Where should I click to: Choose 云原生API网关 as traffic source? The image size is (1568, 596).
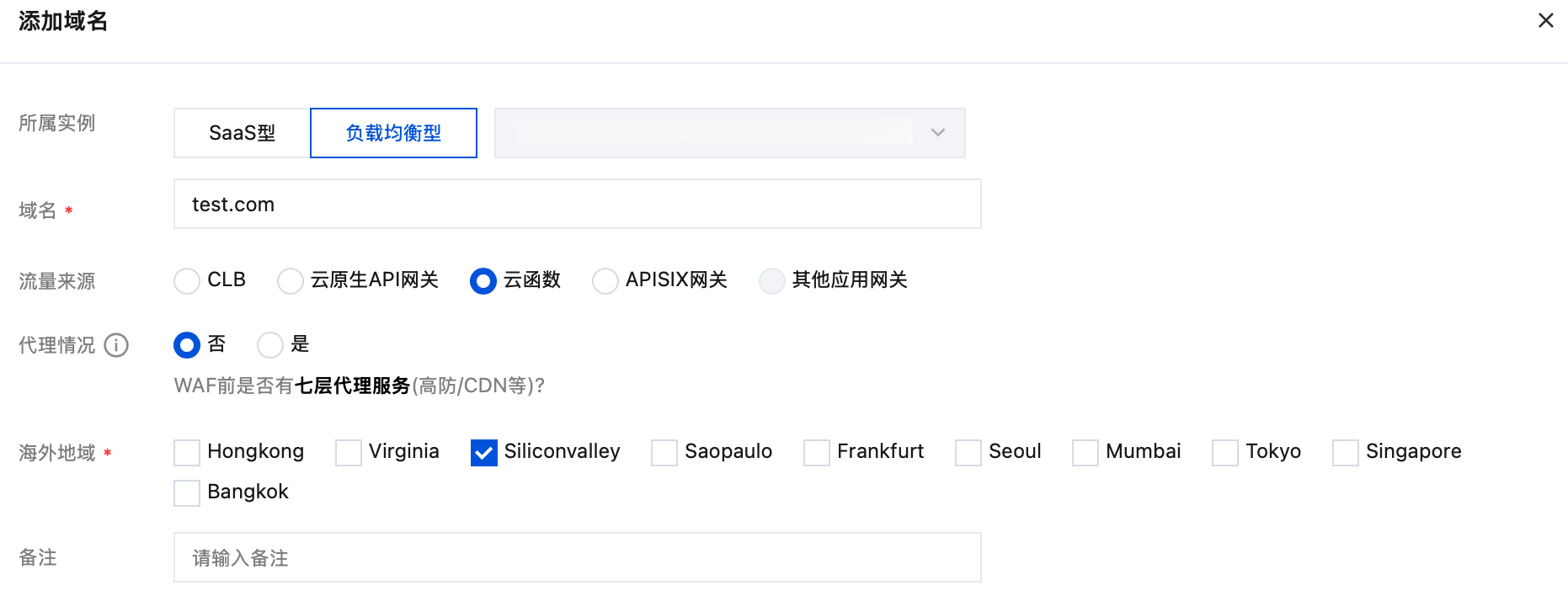[x=291, y=281]
